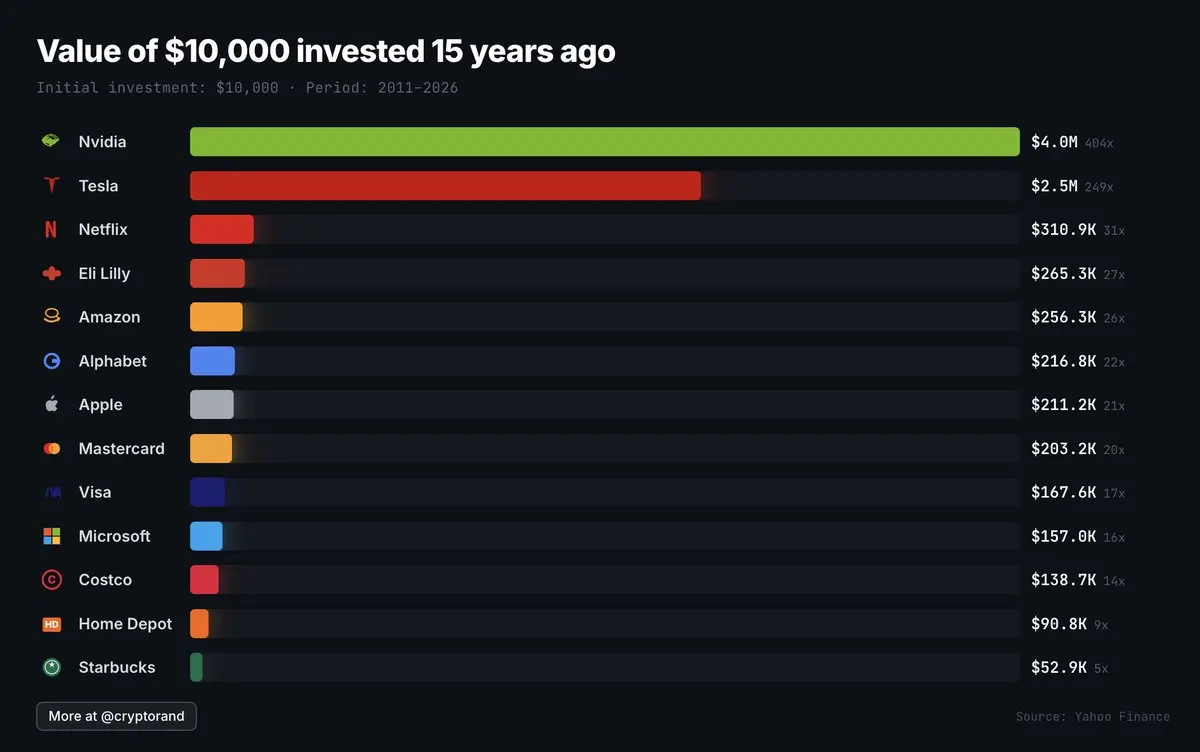
Task: Select the Alphabet G logo
Action: 51,361
